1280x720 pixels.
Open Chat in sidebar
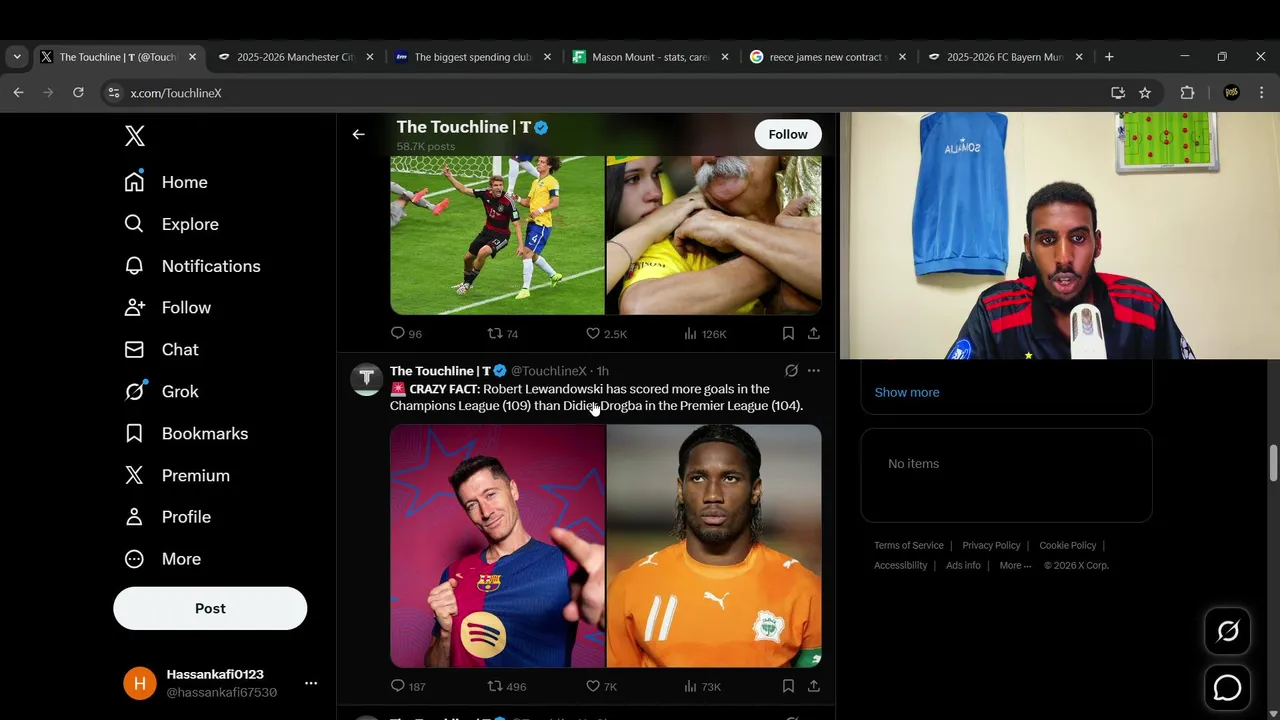[x=161, y=350]
